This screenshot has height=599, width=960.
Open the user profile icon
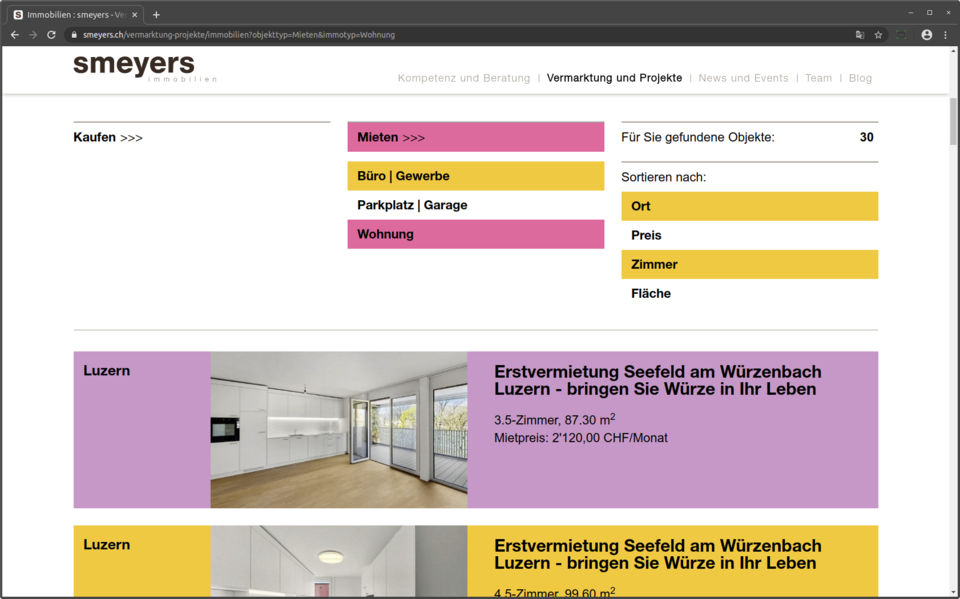coord(927,35)
